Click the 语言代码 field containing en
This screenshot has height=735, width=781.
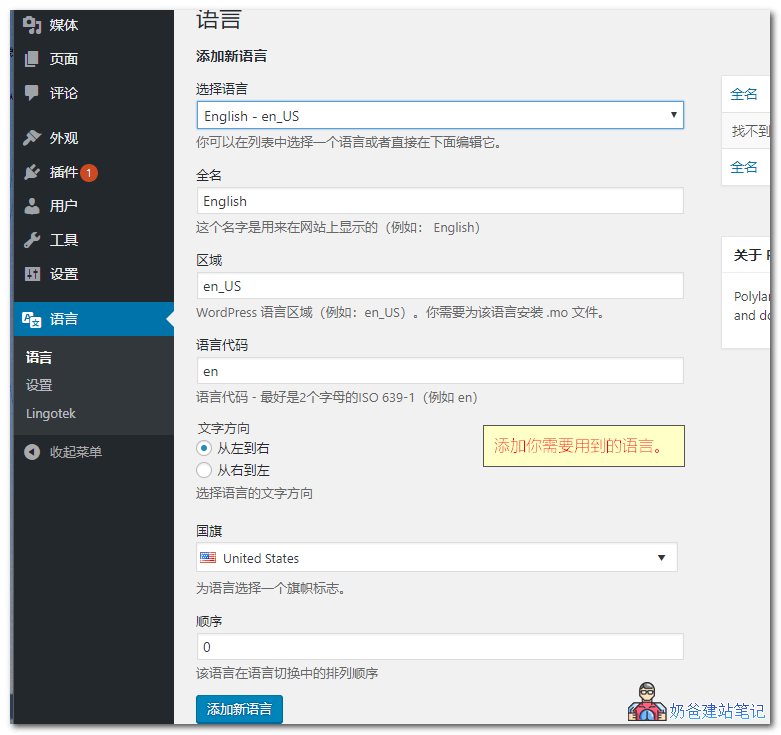coord(439,371)
